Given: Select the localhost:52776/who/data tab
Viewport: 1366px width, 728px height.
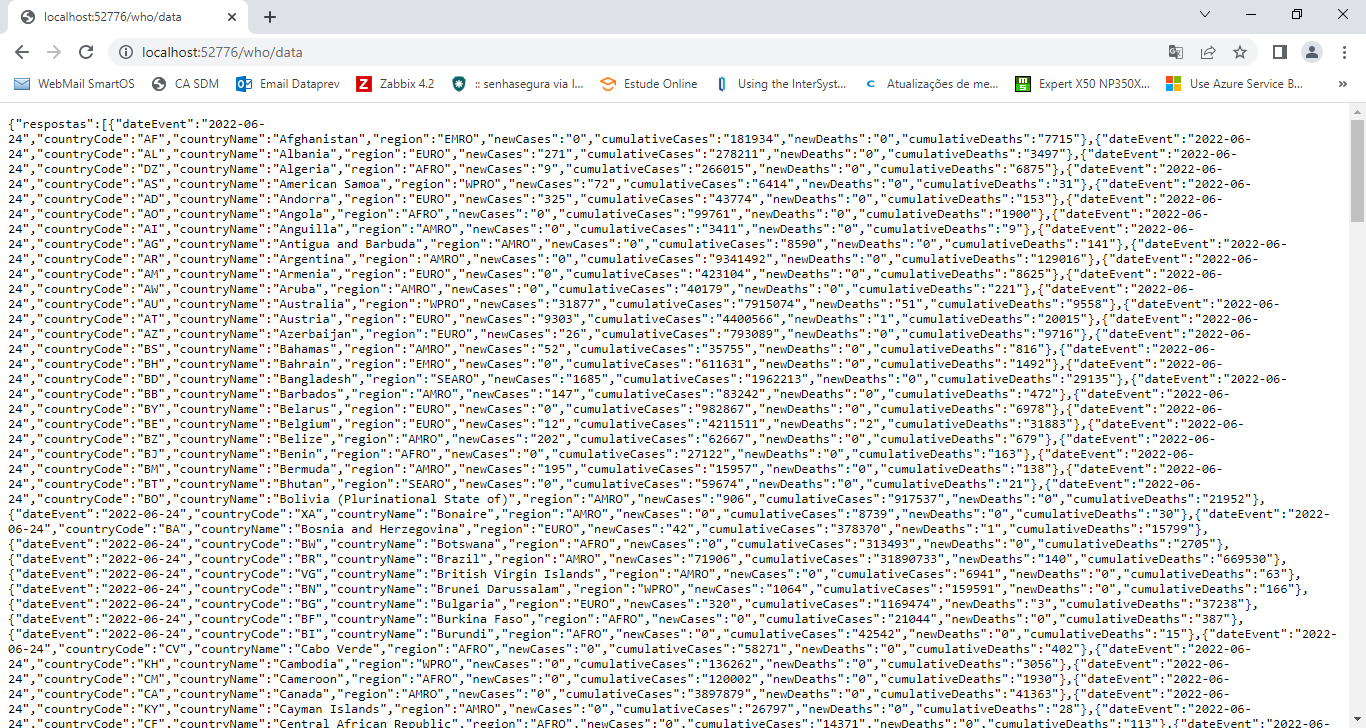Looking at the screenshot, I should click(120, 17).
